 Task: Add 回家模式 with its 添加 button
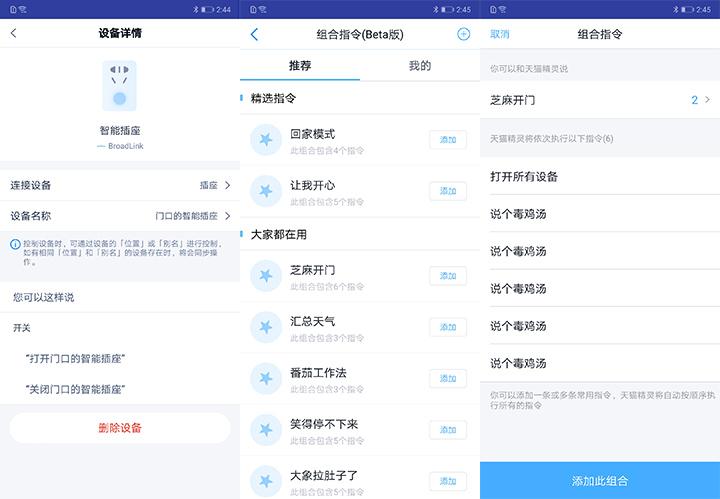[x=448, y=140]
